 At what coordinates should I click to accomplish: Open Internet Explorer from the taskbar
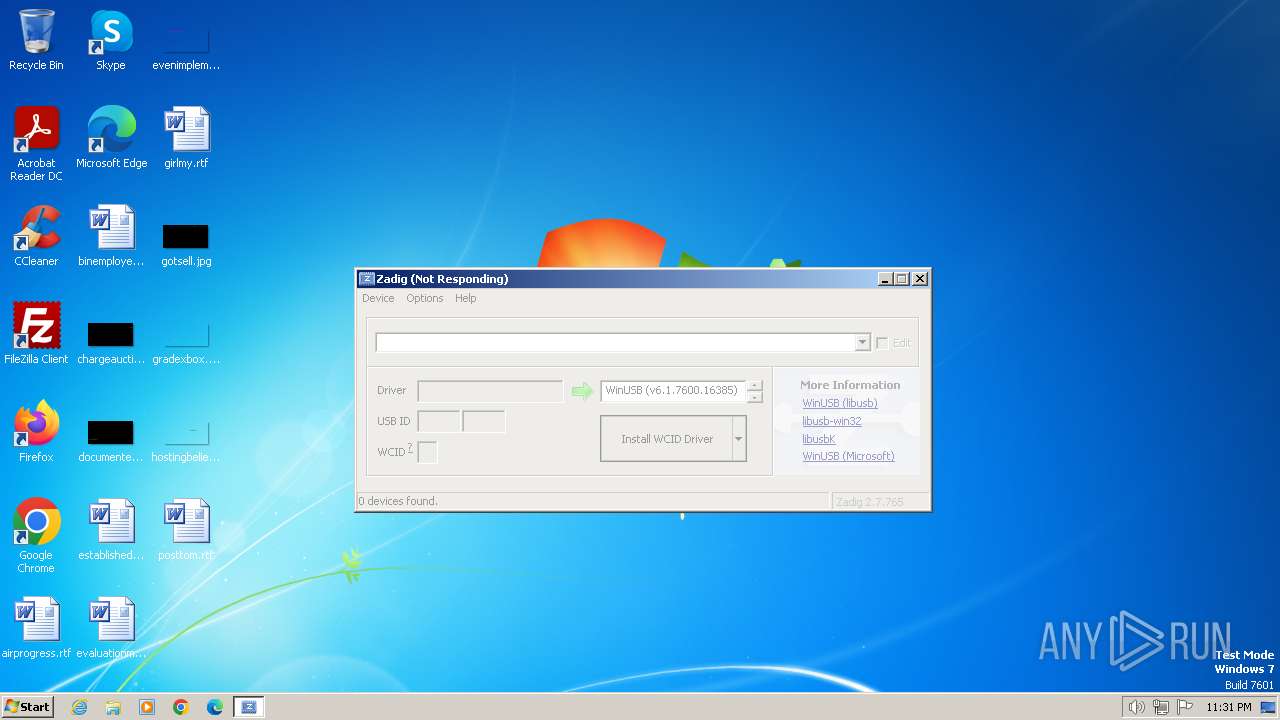coord(79,707)
